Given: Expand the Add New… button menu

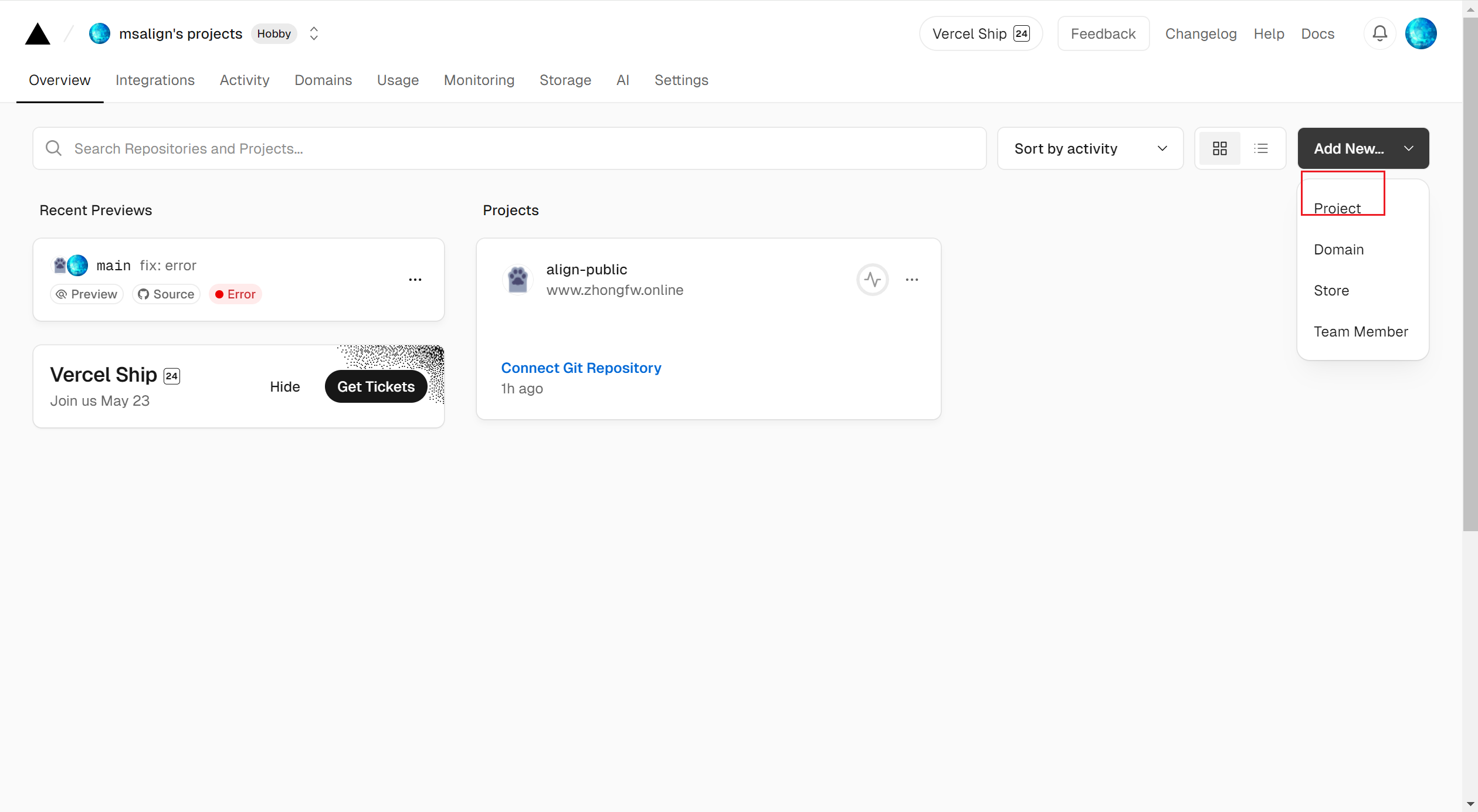Looking at the screenshot, I should [1363, 148].
